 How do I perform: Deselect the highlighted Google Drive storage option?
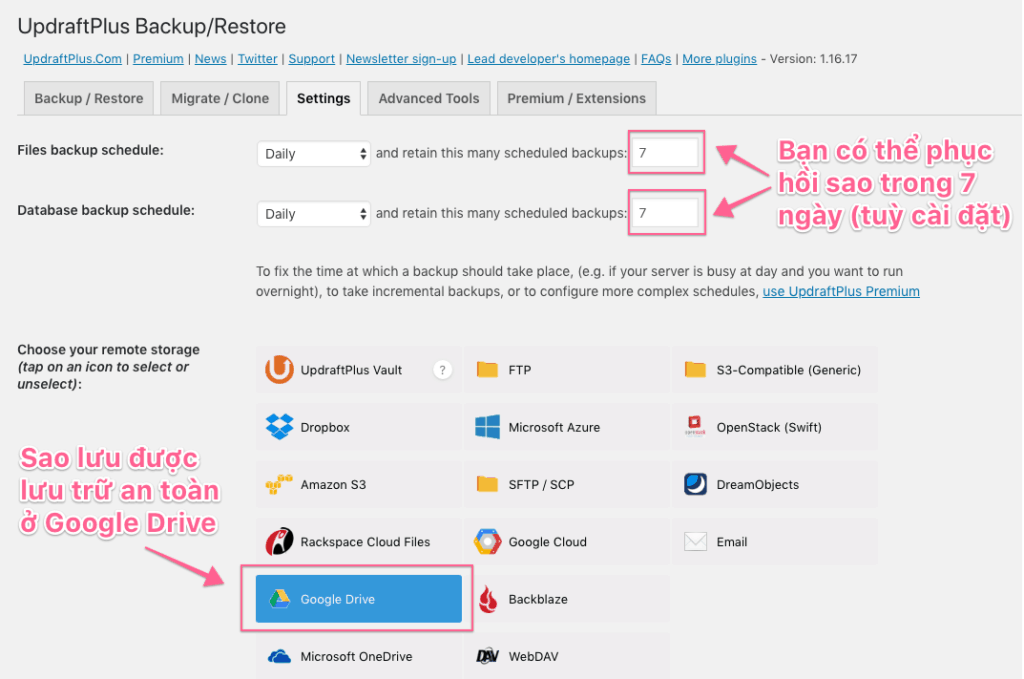(358, 599)
